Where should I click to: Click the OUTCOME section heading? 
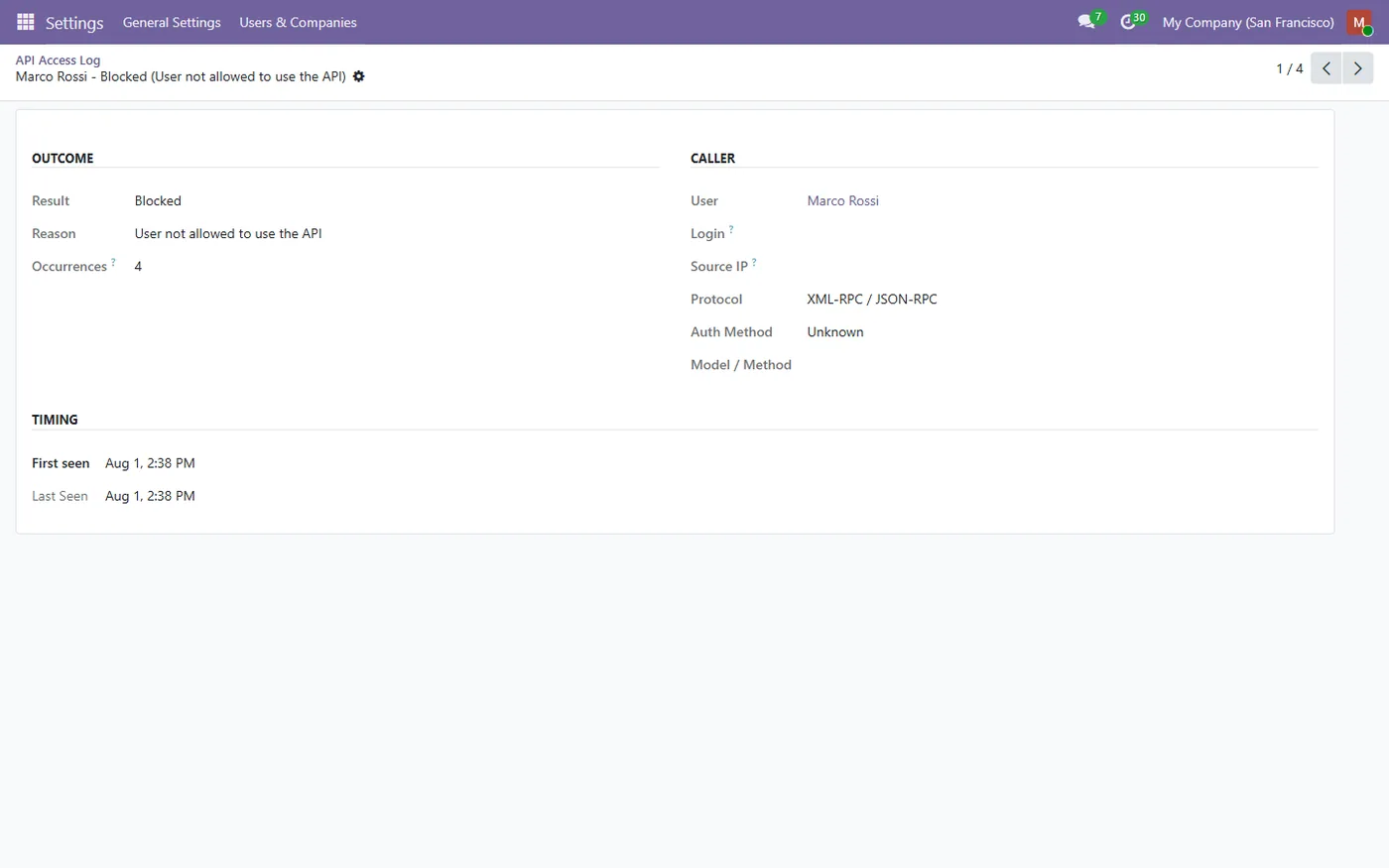click(63, 158)
